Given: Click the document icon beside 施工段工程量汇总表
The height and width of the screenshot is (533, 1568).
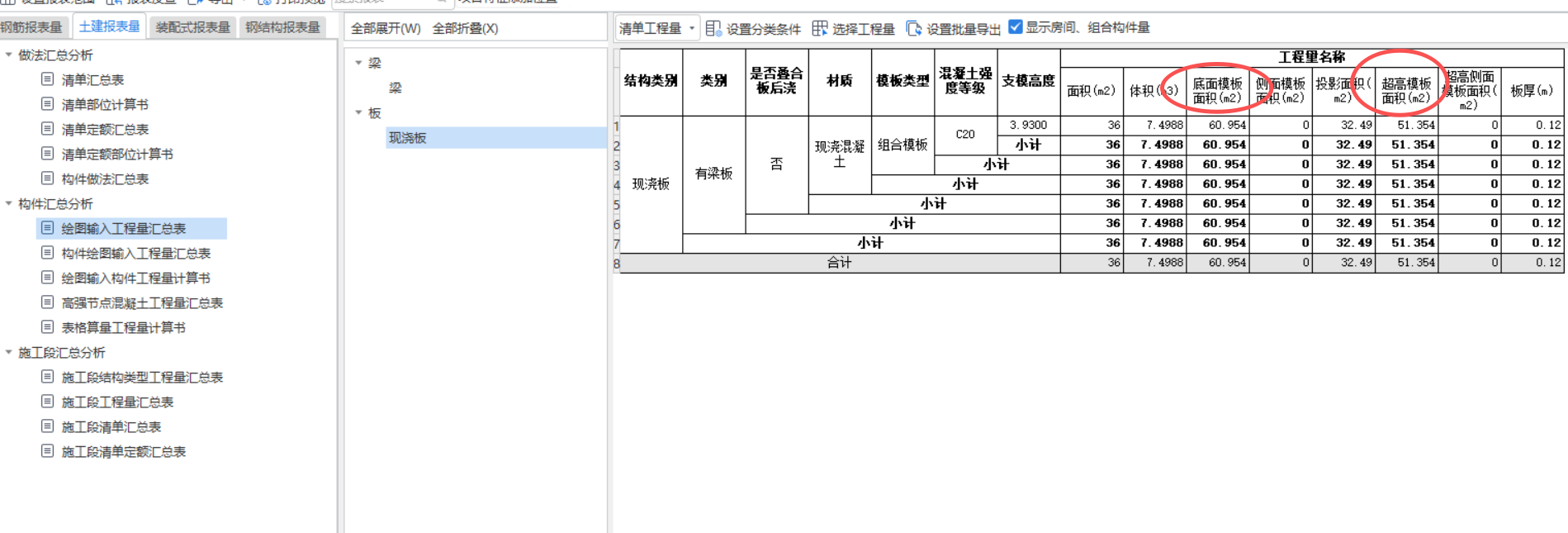Looking at the screenshot, I should [48, 402].
